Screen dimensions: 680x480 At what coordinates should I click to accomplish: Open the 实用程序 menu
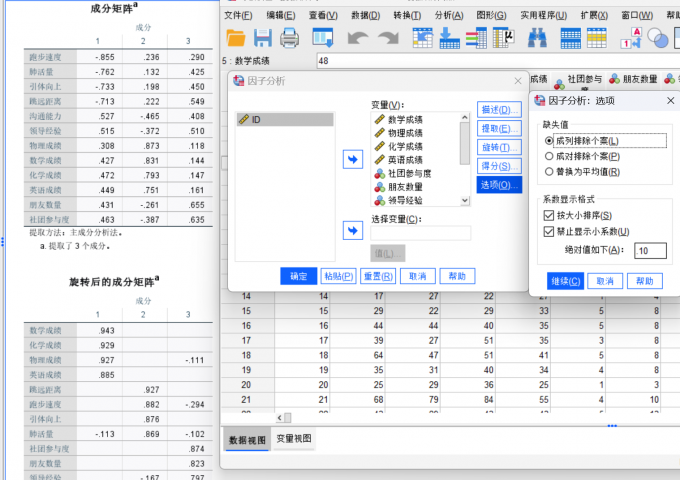click(x=543, y=16)
